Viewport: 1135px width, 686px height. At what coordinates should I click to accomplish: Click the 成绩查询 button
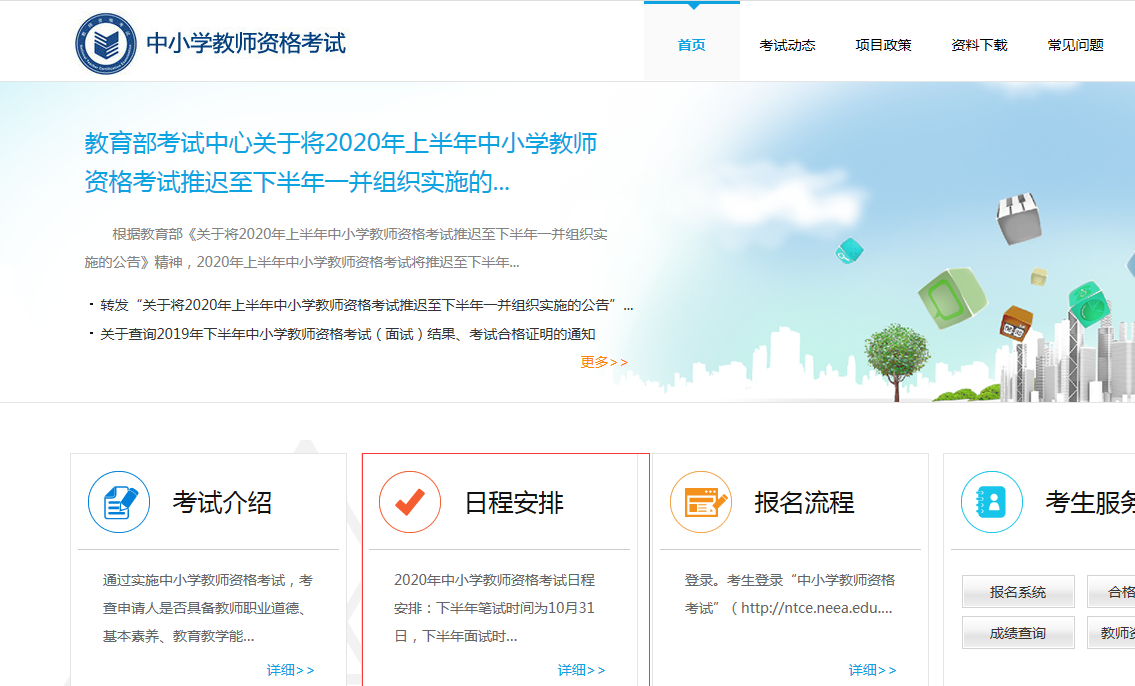click(1018, 633)
